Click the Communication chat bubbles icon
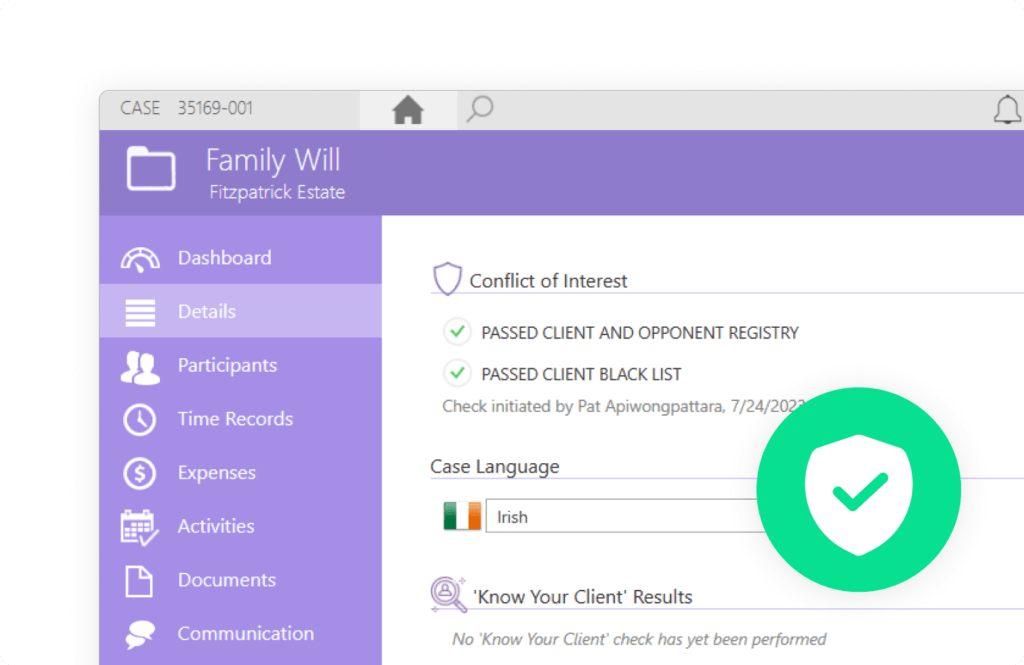The width and height of the screenshot is (1024, 665). click(x=140, y=634)
